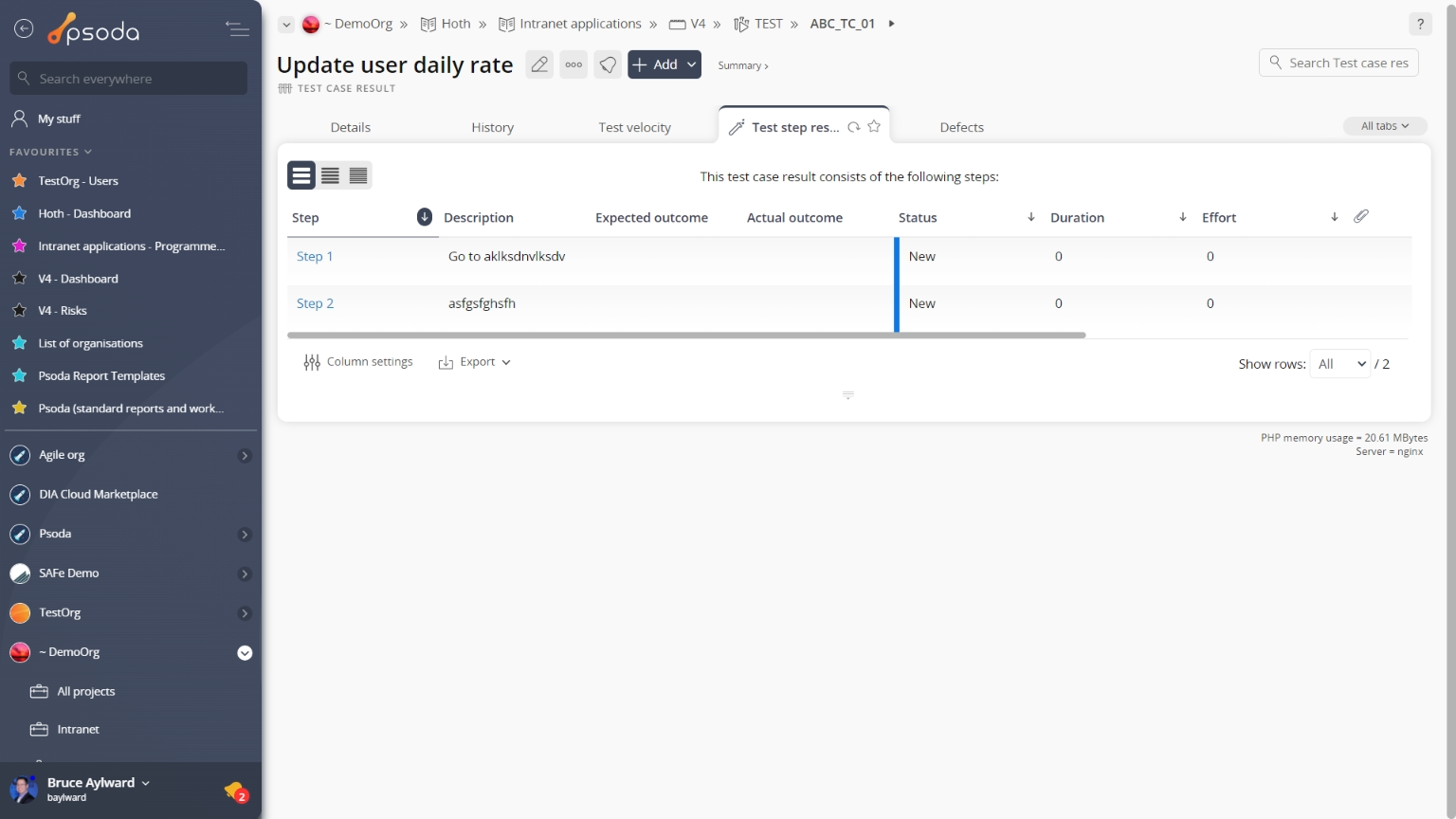Screen dimensions: 1456x819
Task: Open Hoth - Dashboard favourite
Action: pos(84,214)
